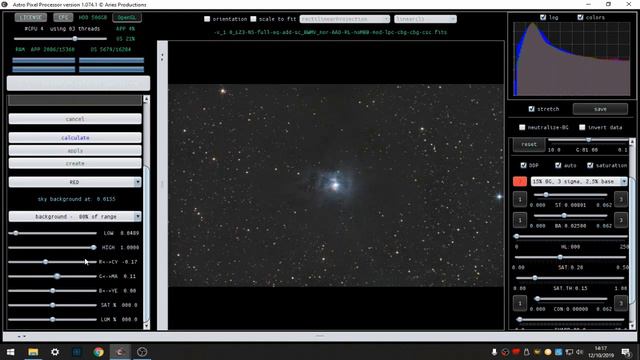Toggle the stretch checkbox

coord(531,109)
